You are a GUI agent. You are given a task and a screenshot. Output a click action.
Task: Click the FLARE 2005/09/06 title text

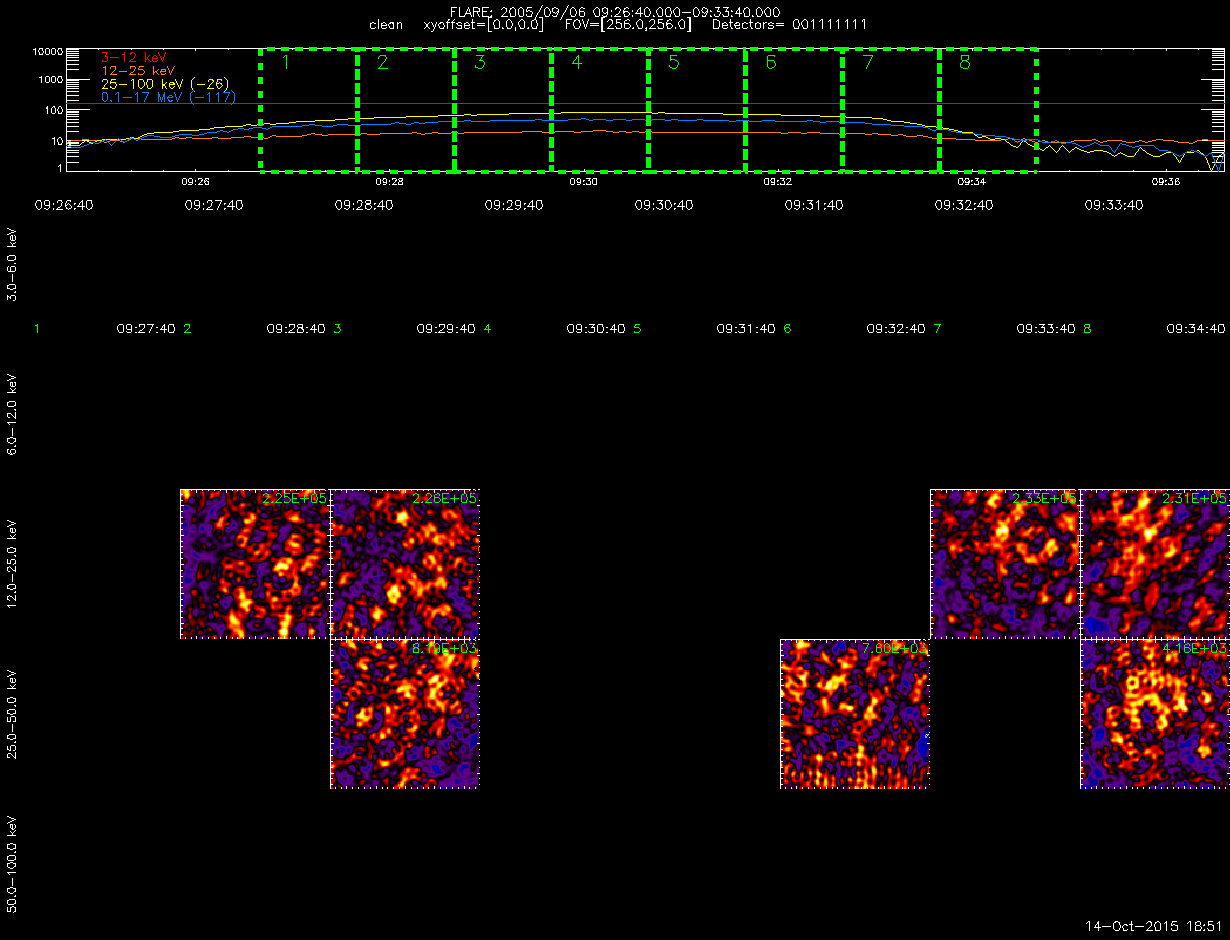coord(615,12)
